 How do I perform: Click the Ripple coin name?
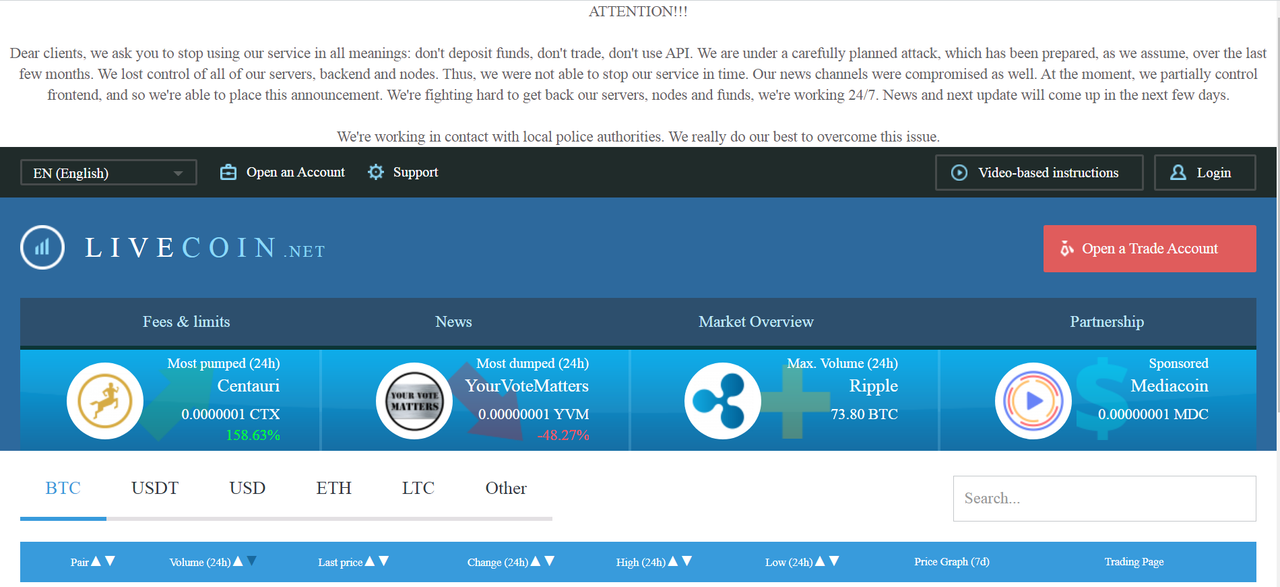(x=873, y=386)
